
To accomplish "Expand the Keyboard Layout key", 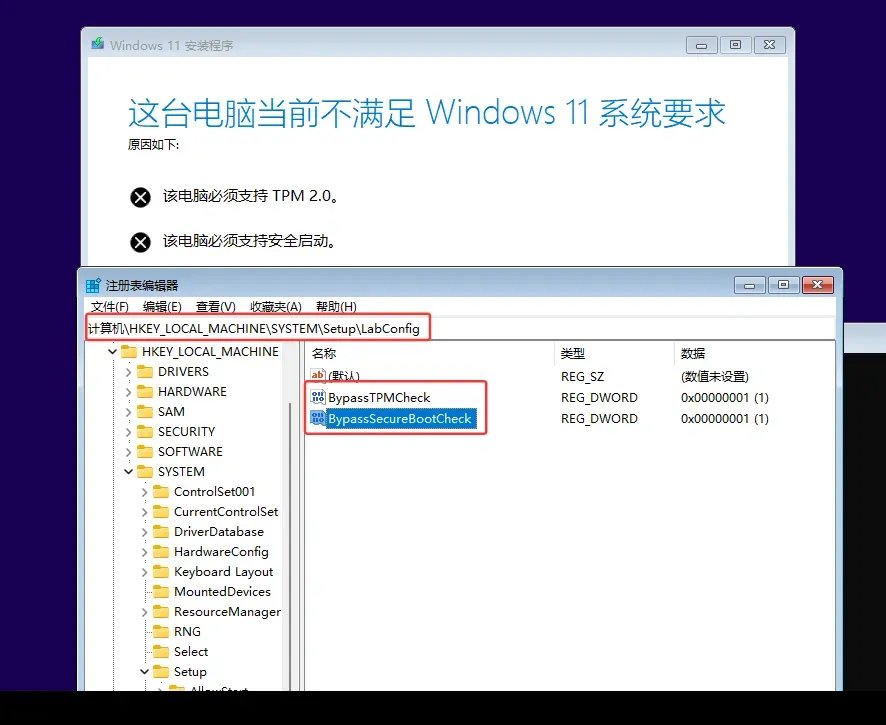I will tap(145, 572).
